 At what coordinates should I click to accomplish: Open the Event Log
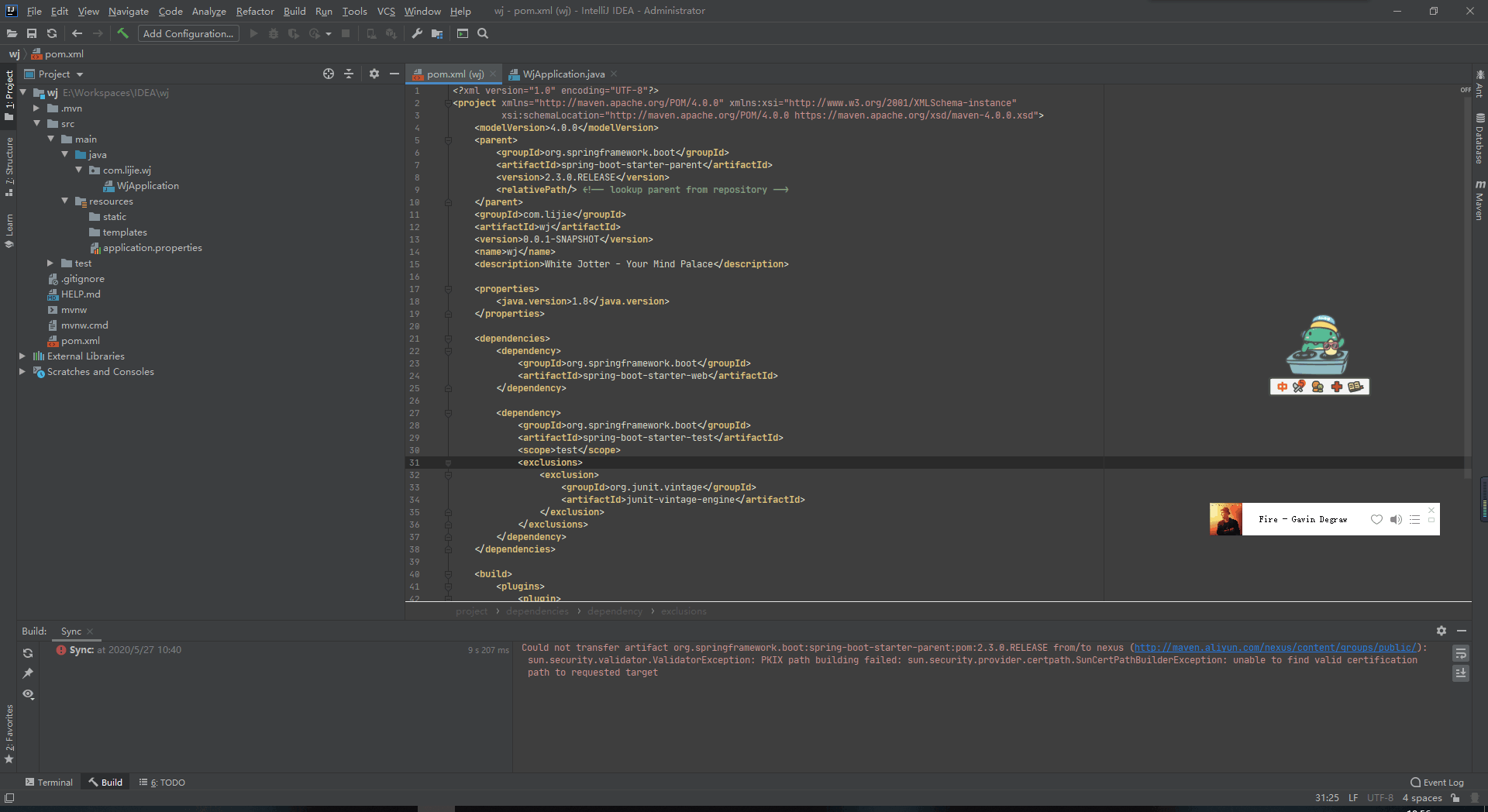[1438, 782]
